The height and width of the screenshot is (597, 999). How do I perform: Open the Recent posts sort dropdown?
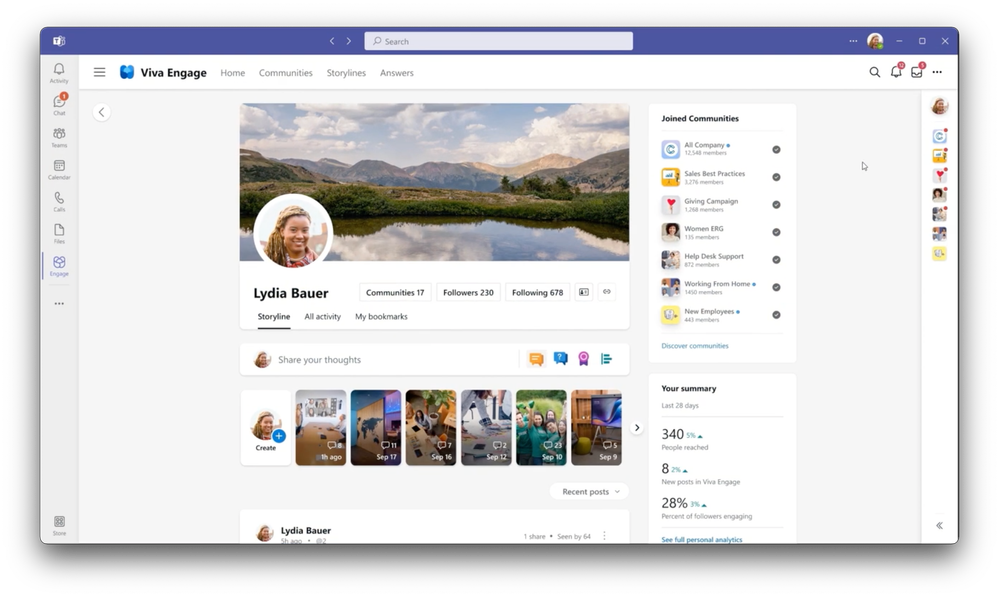[590, 491]
